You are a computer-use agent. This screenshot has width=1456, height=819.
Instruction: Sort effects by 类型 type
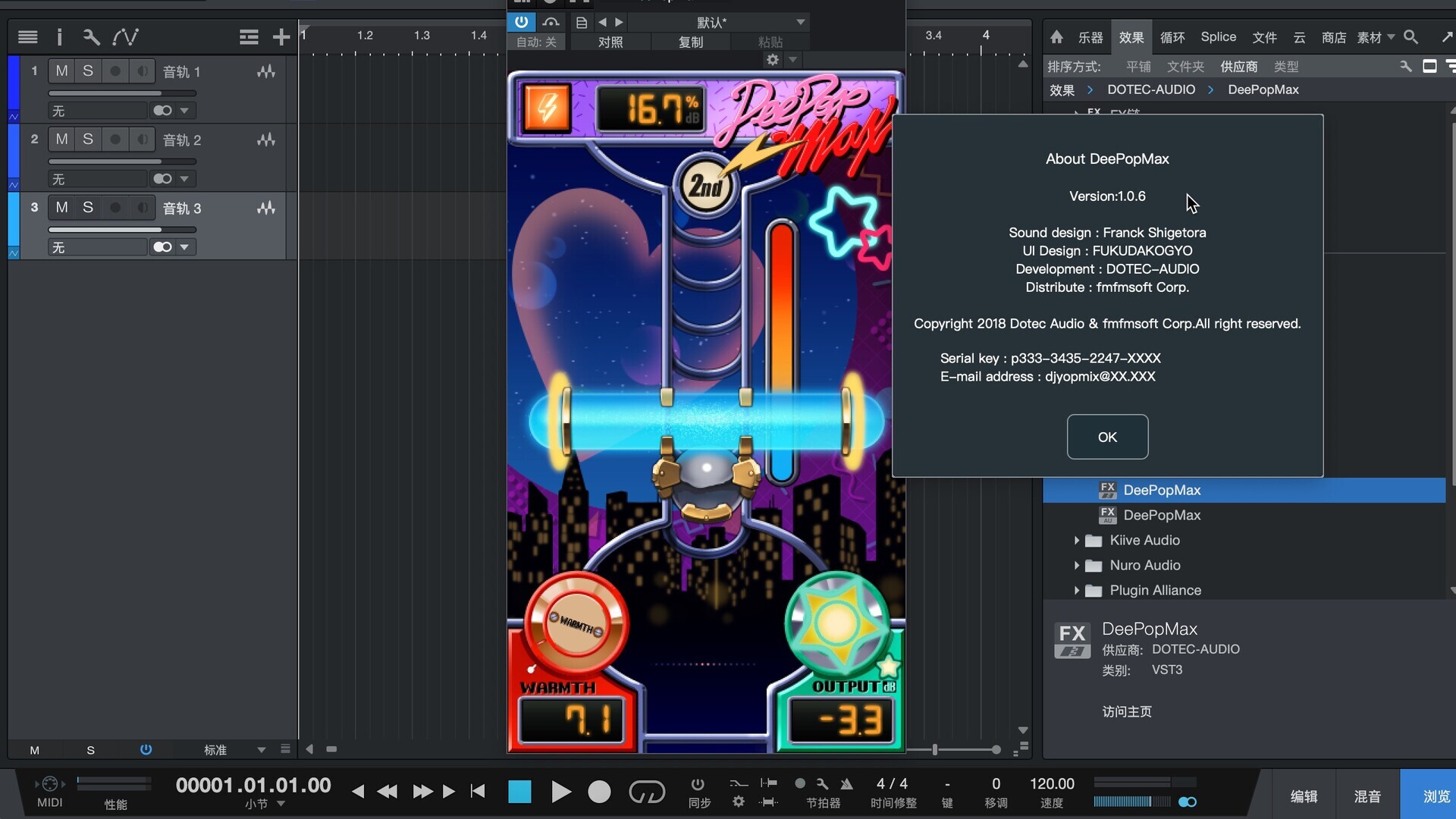click(1286, 67)
